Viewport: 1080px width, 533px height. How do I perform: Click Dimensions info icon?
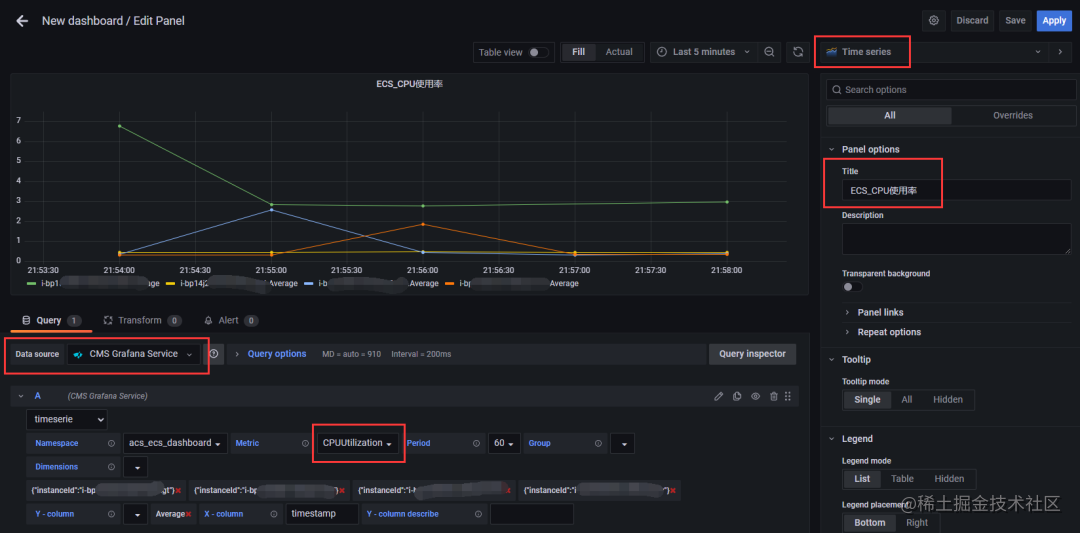pyautogui.click(x=111, y=467)
